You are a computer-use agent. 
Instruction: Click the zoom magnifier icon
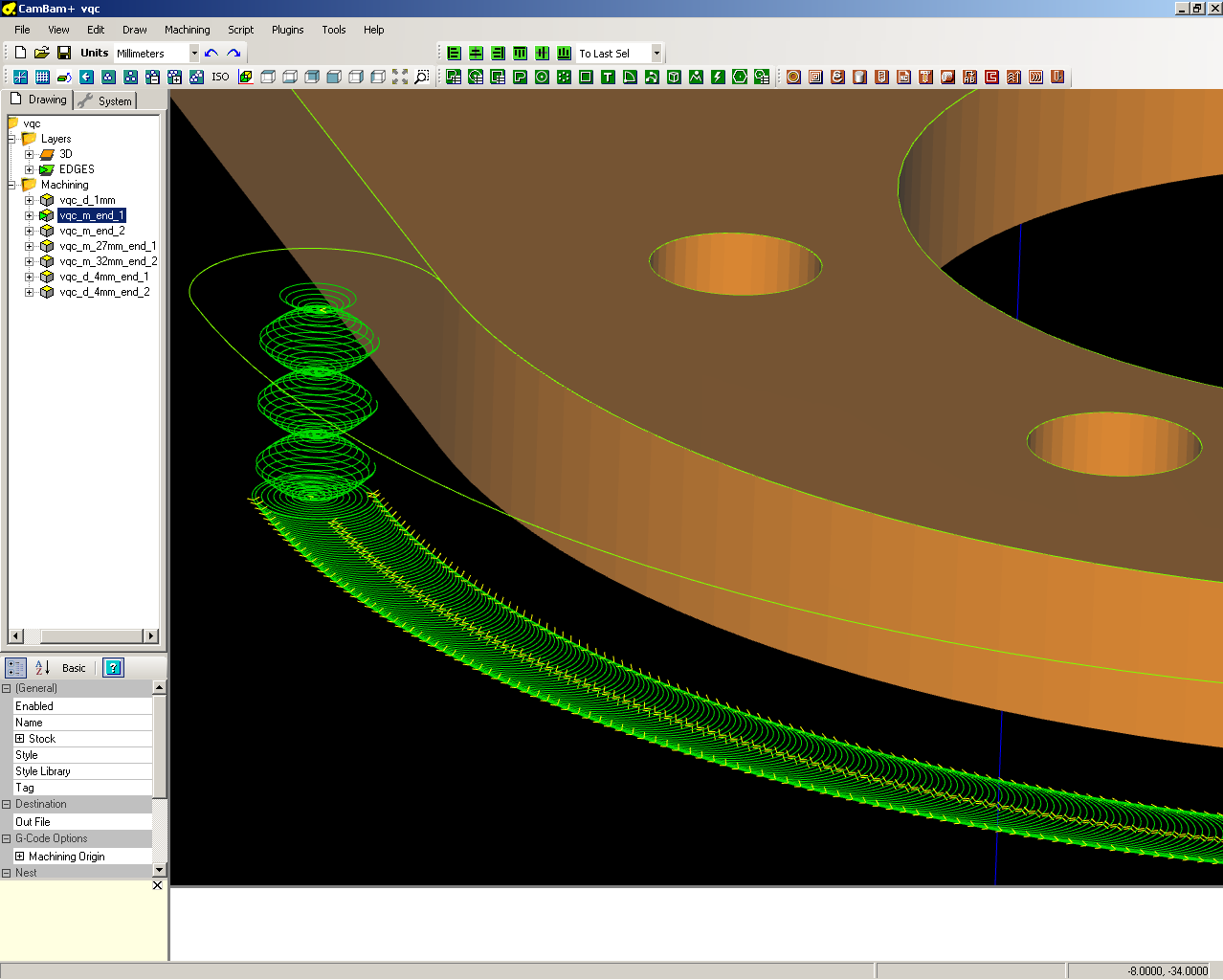pos(422,77)
